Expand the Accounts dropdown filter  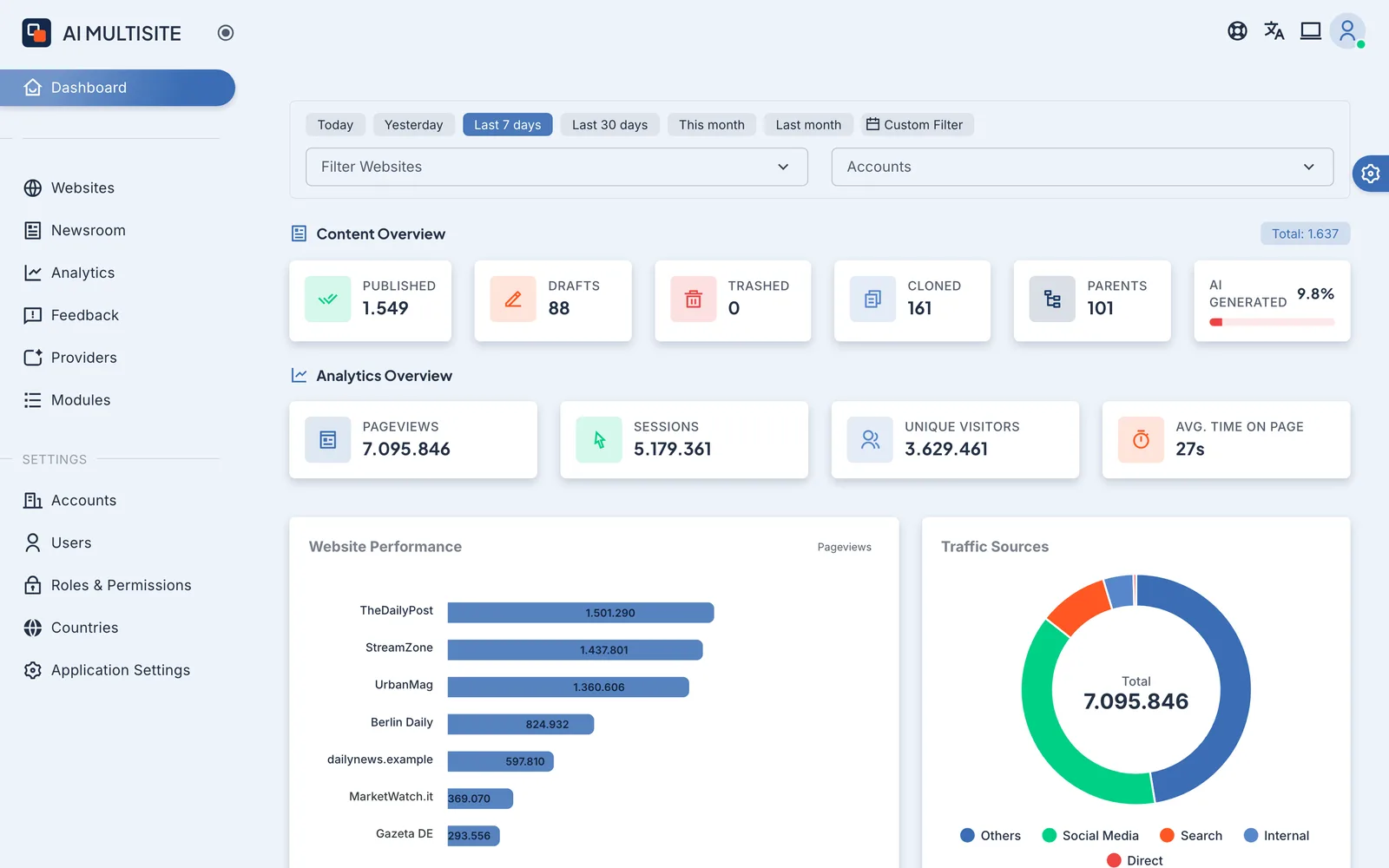pyautogui.click(x=1083, y=167)
